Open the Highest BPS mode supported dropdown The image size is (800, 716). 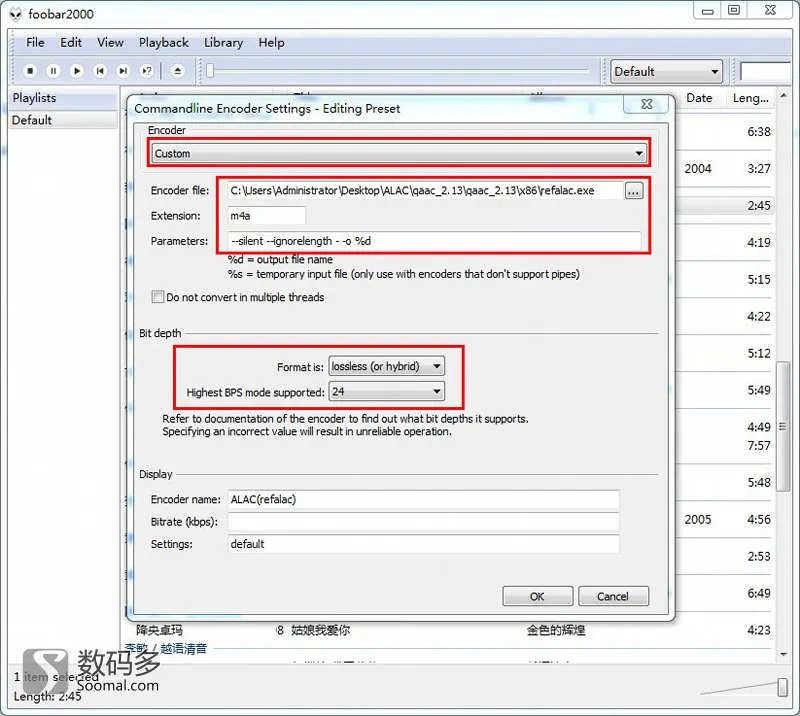click(x=387, y=391)
